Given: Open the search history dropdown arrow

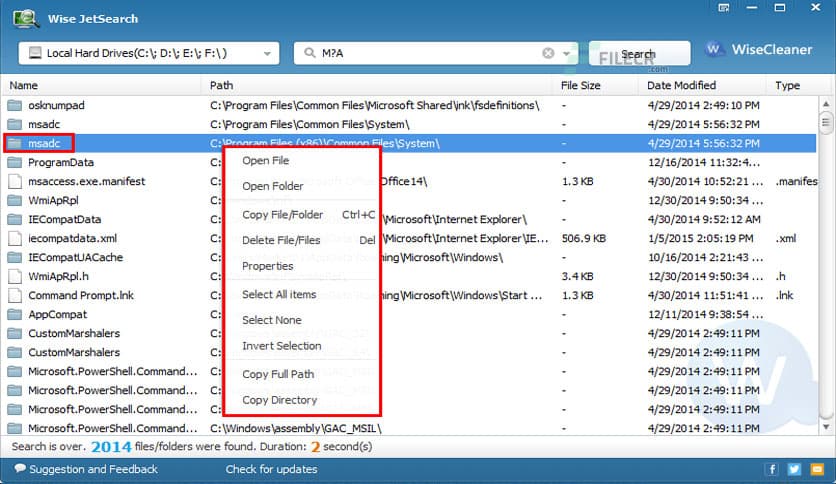Looking at the screenshot, I should coord(566,53).
